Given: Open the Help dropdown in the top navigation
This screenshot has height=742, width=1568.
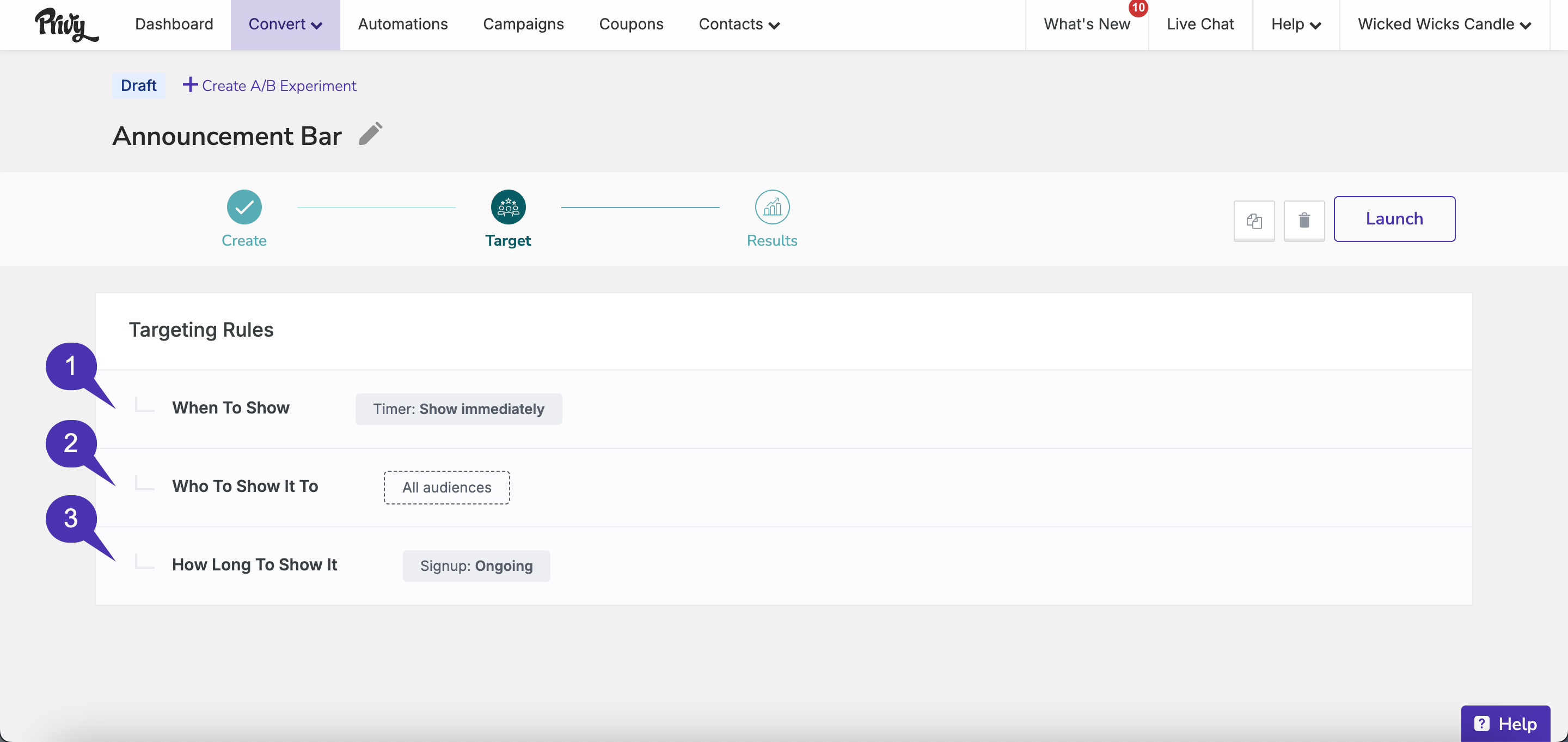Looking at the screenshot, I should tap(1296, 25).
